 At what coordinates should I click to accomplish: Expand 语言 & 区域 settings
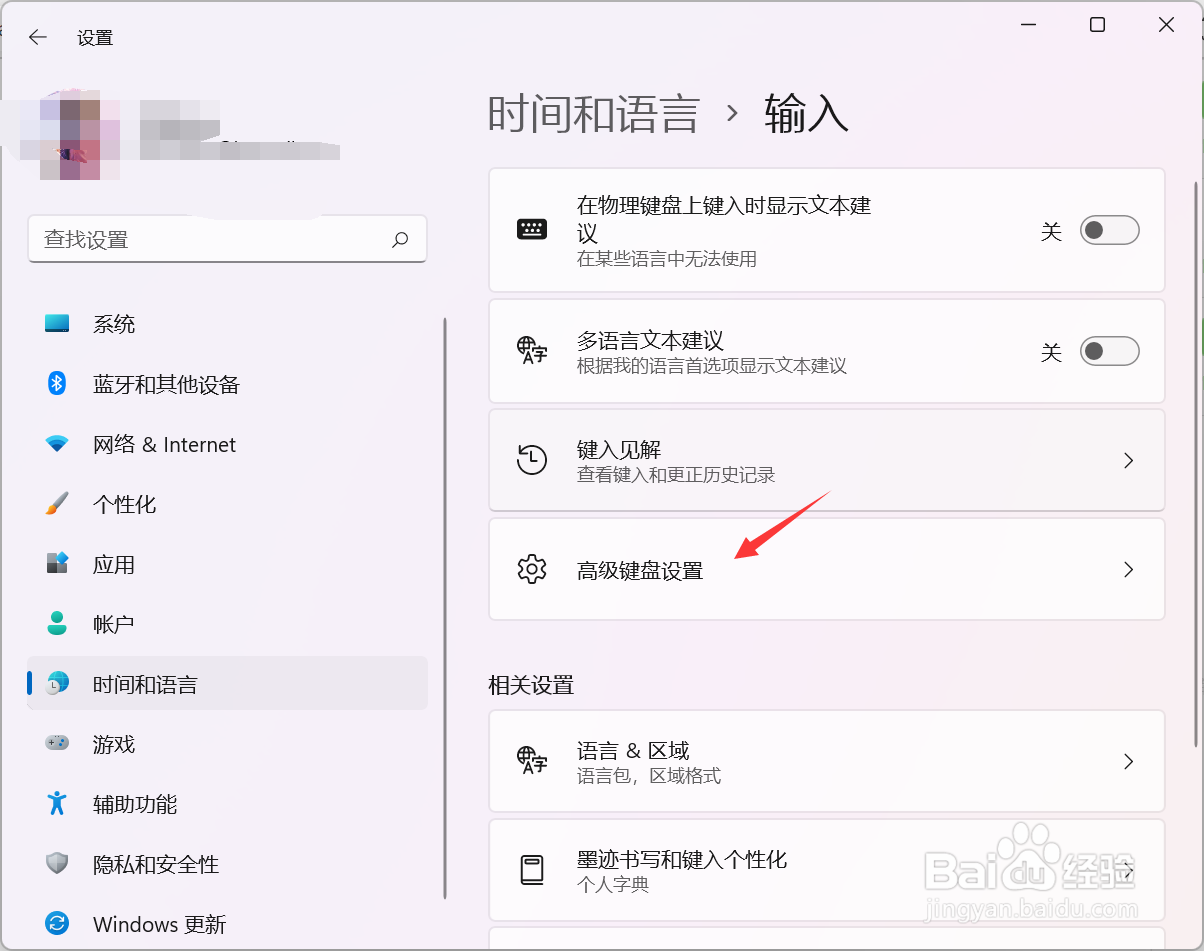(826, 760)
